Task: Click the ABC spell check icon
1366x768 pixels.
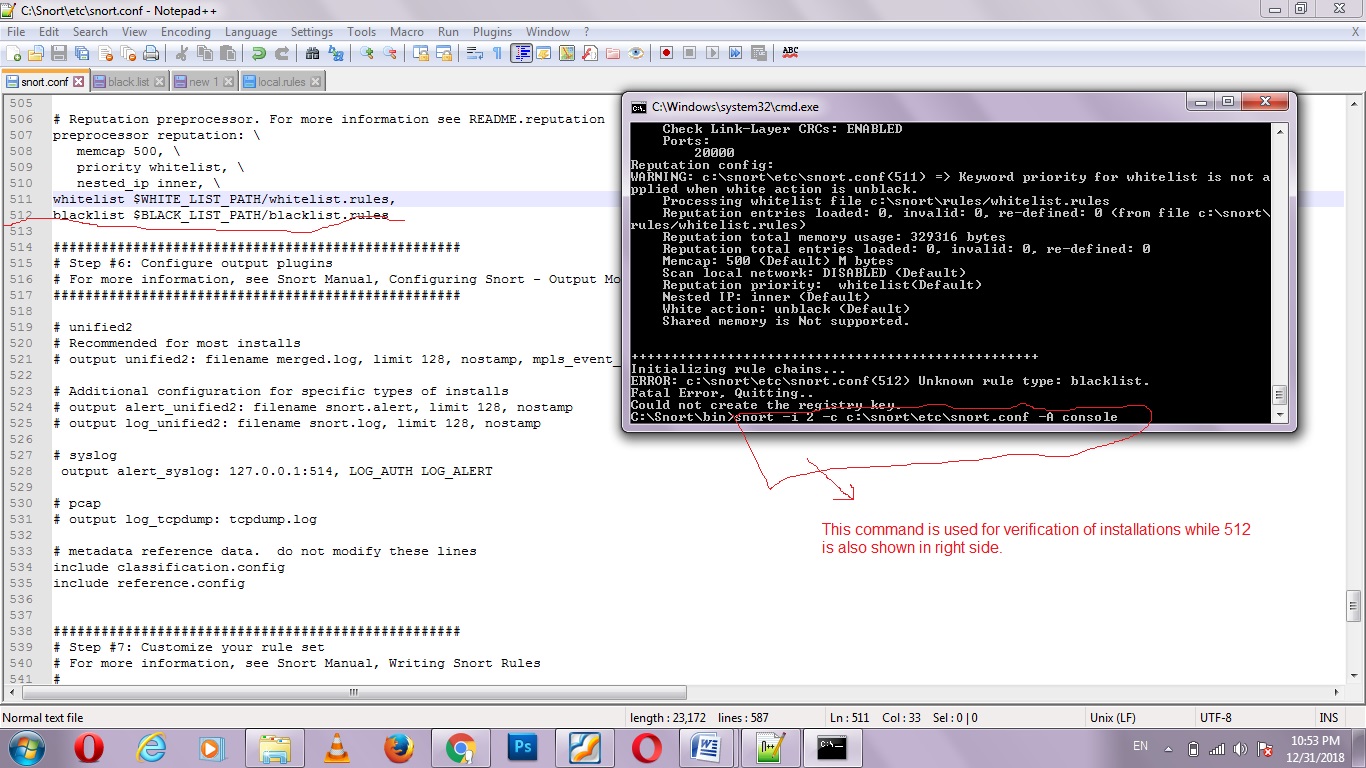Action: [x=790, y=53]
